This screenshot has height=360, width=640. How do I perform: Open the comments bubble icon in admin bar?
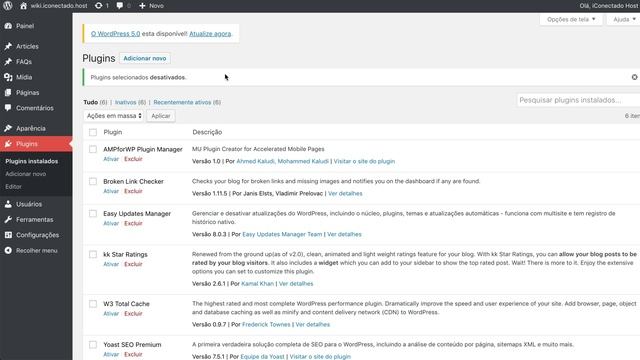(120, 6)
